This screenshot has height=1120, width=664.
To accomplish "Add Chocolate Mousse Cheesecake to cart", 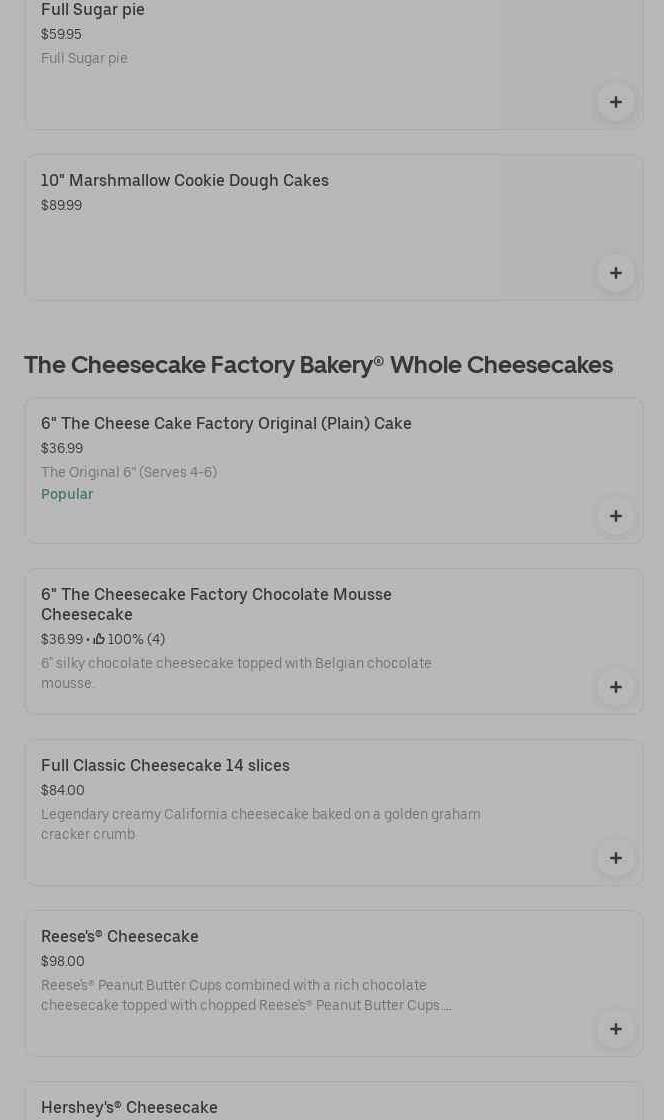I will click(x=615, y=687).
